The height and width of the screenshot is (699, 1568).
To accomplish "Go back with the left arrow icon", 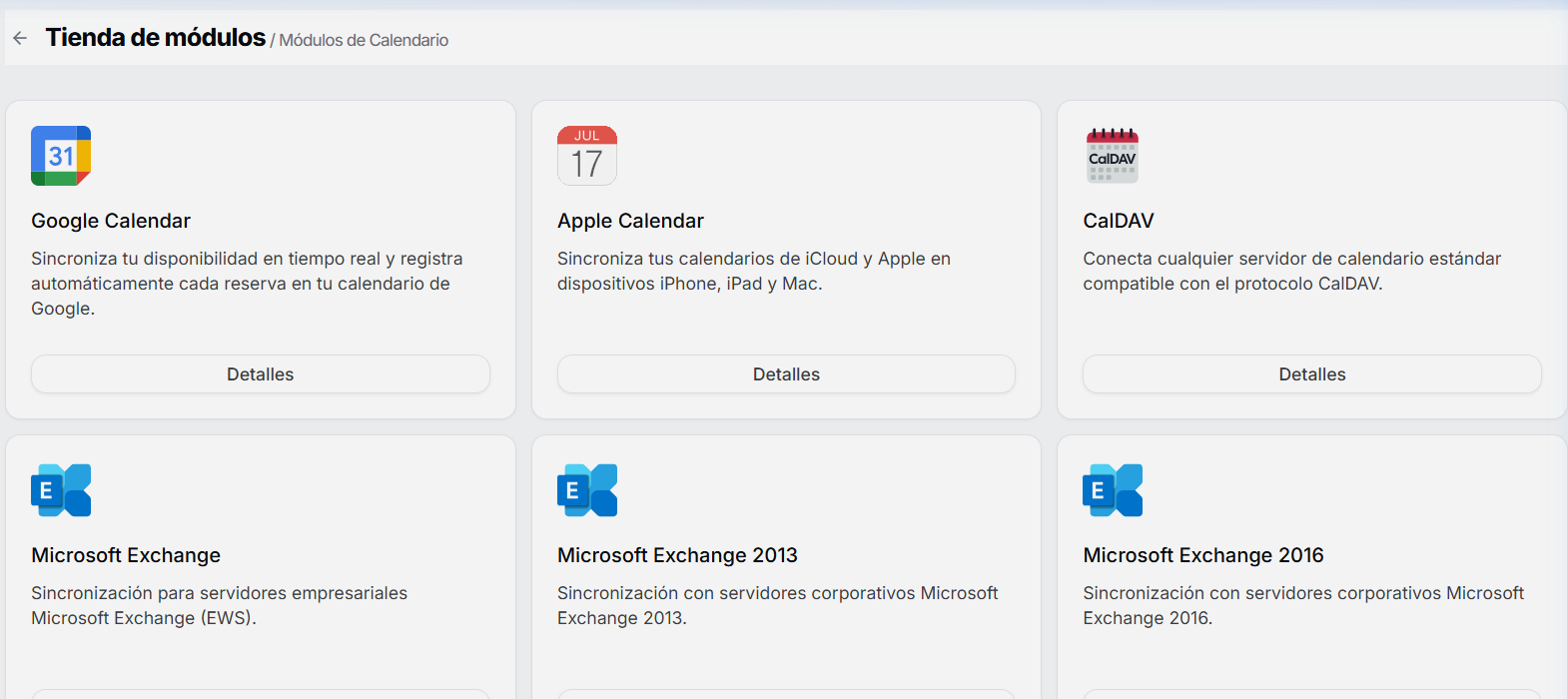I will pos(20,38).
